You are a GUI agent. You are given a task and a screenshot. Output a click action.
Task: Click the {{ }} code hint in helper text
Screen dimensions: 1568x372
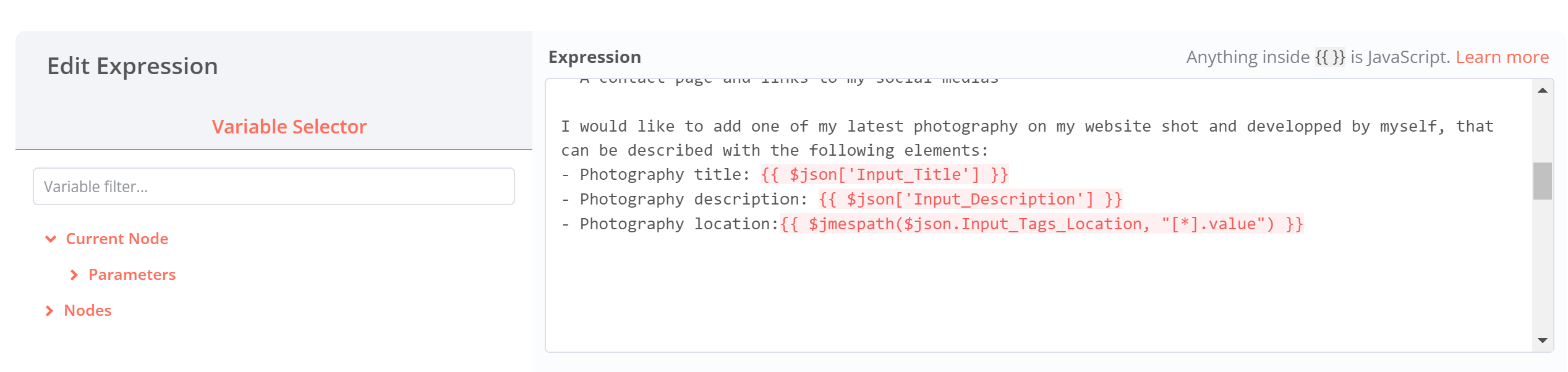tap(1329, 57)
